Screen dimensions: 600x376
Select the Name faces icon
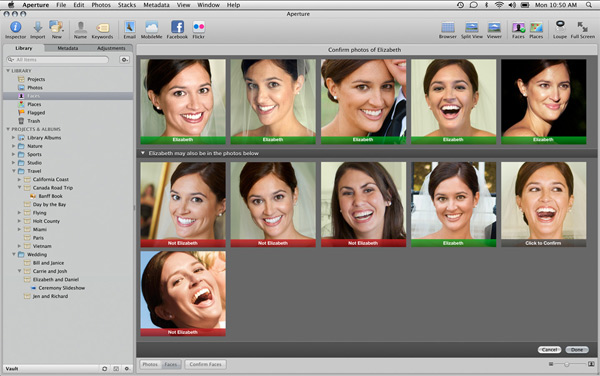point(80,27)
